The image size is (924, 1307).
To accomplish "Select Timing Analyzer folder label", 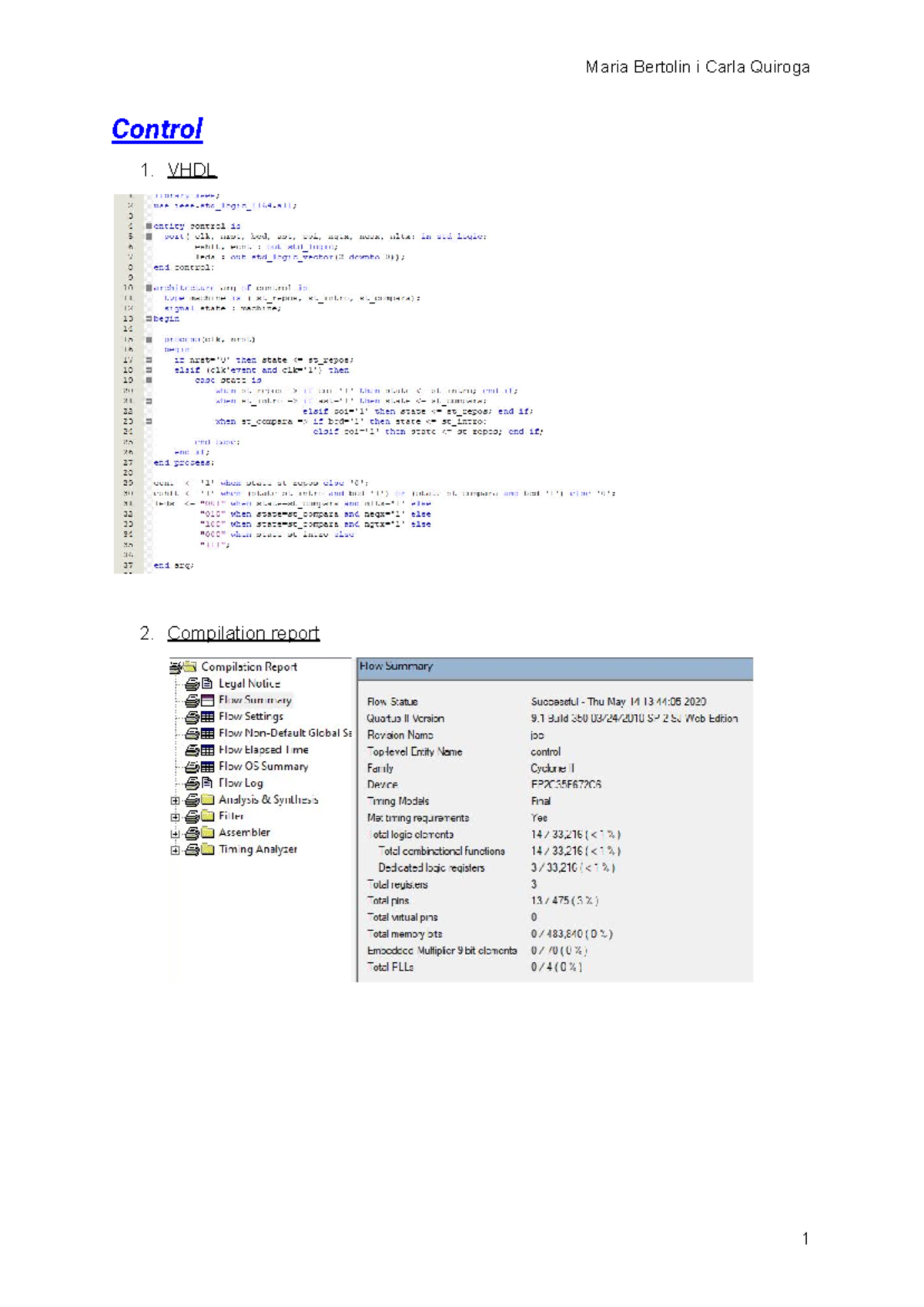I will [x=258, y=850].
